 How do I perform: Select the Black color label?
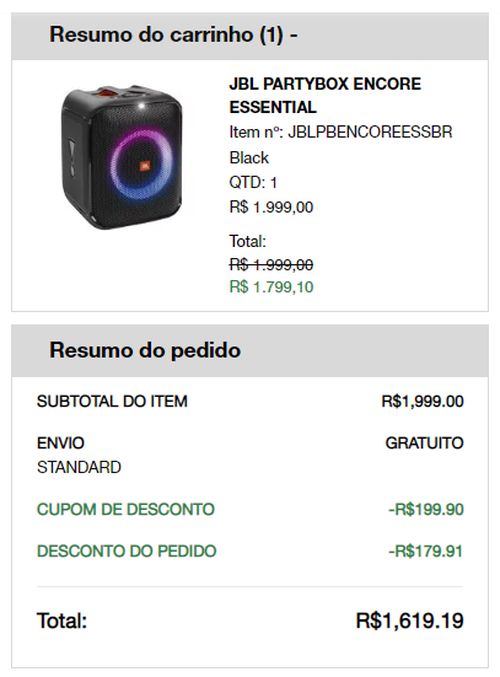pyautogui.click(x=249, y=158)
